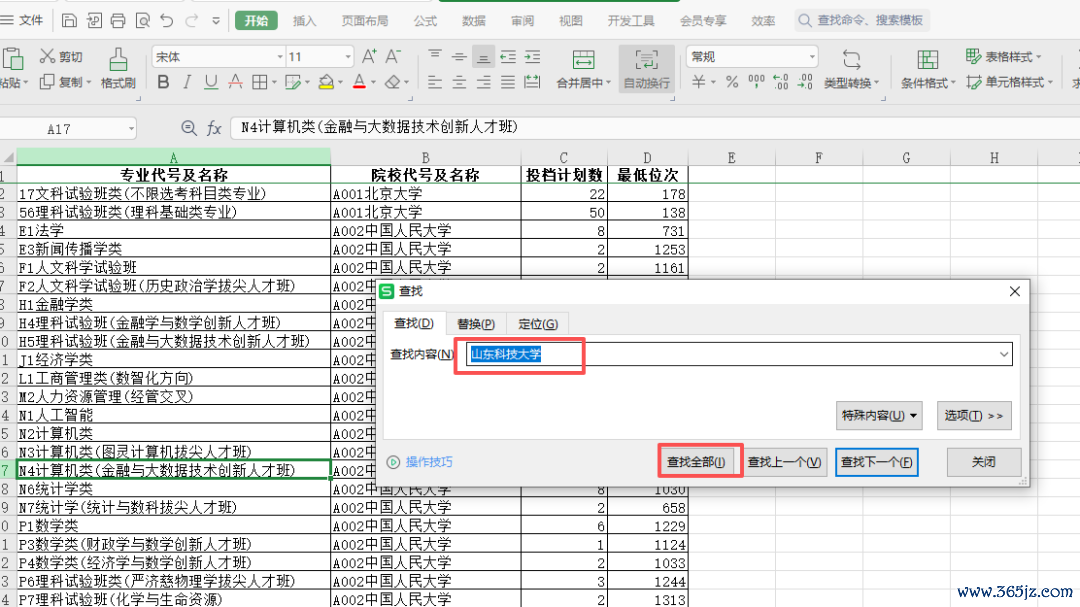Screen dimensions: 1080x607
Task: Toggle Italic formatting
Action: (x=187, y=83)
